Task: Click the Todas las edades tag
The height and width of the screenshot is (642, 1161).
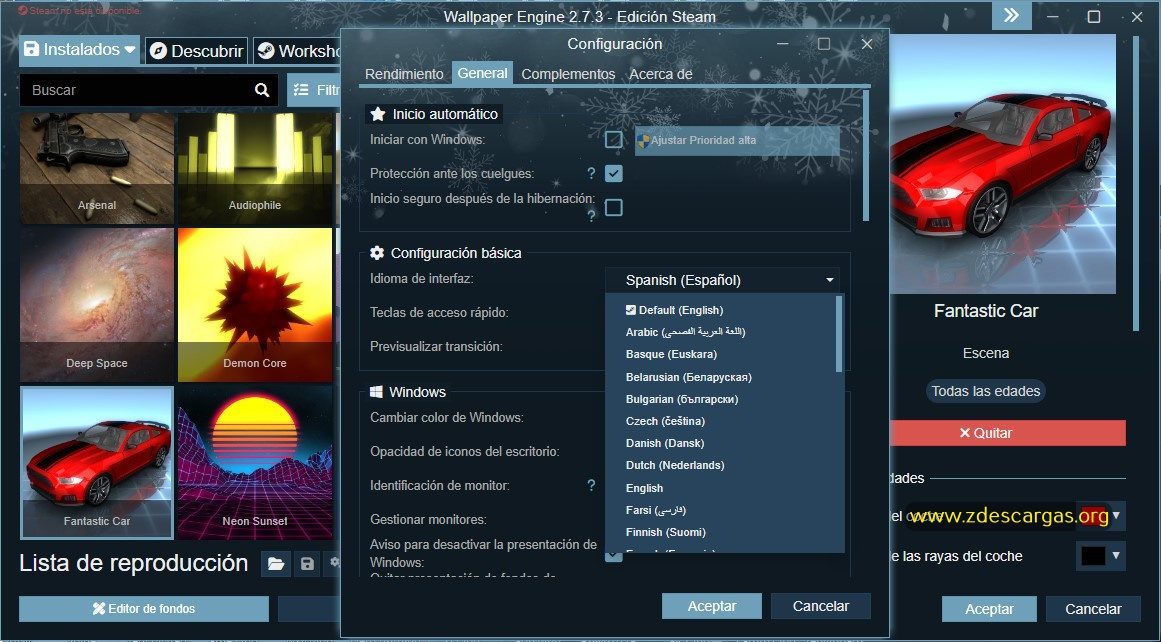Action: (986, 391)
